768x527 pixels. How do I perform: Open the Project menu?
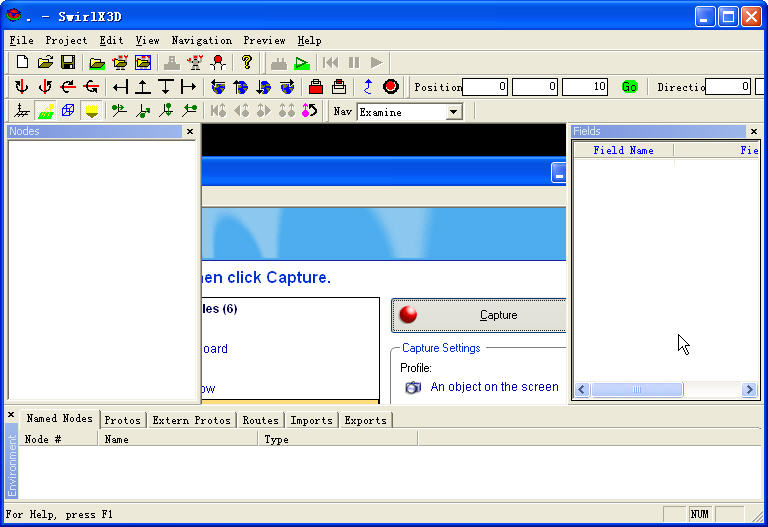pyautogui.click(x=66, y=40)
